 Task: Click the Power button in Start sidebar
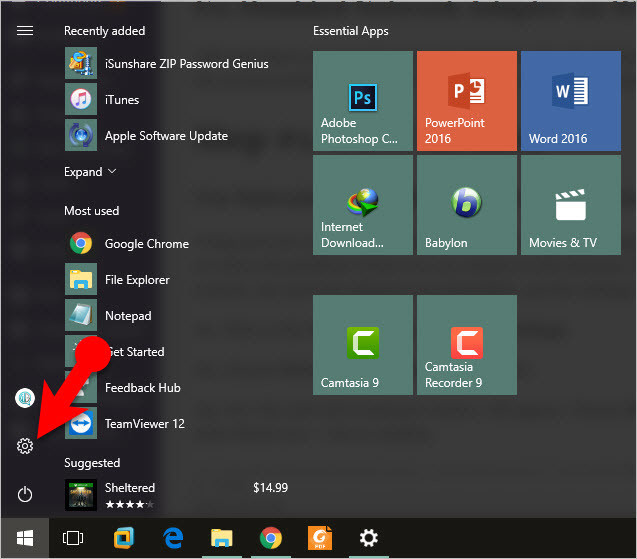(x=25, y=494)
